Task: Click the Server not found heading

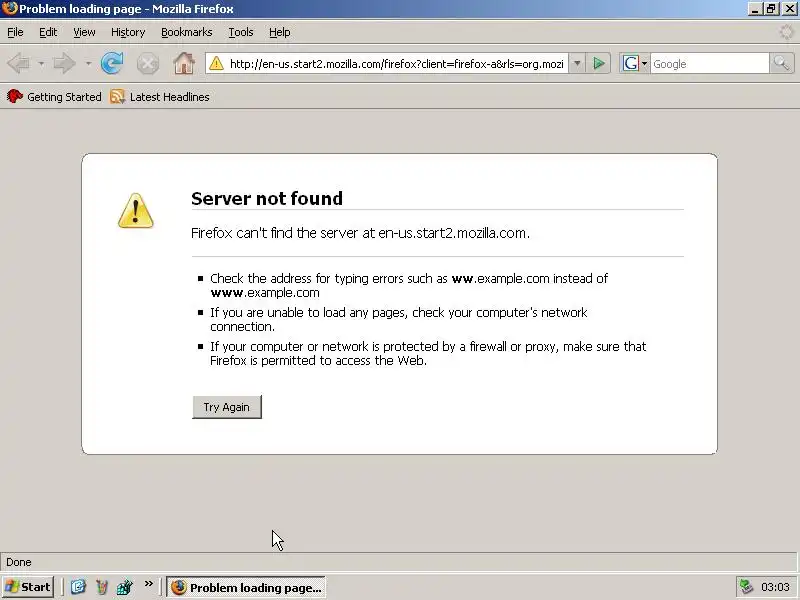Action: pos(267,198)
